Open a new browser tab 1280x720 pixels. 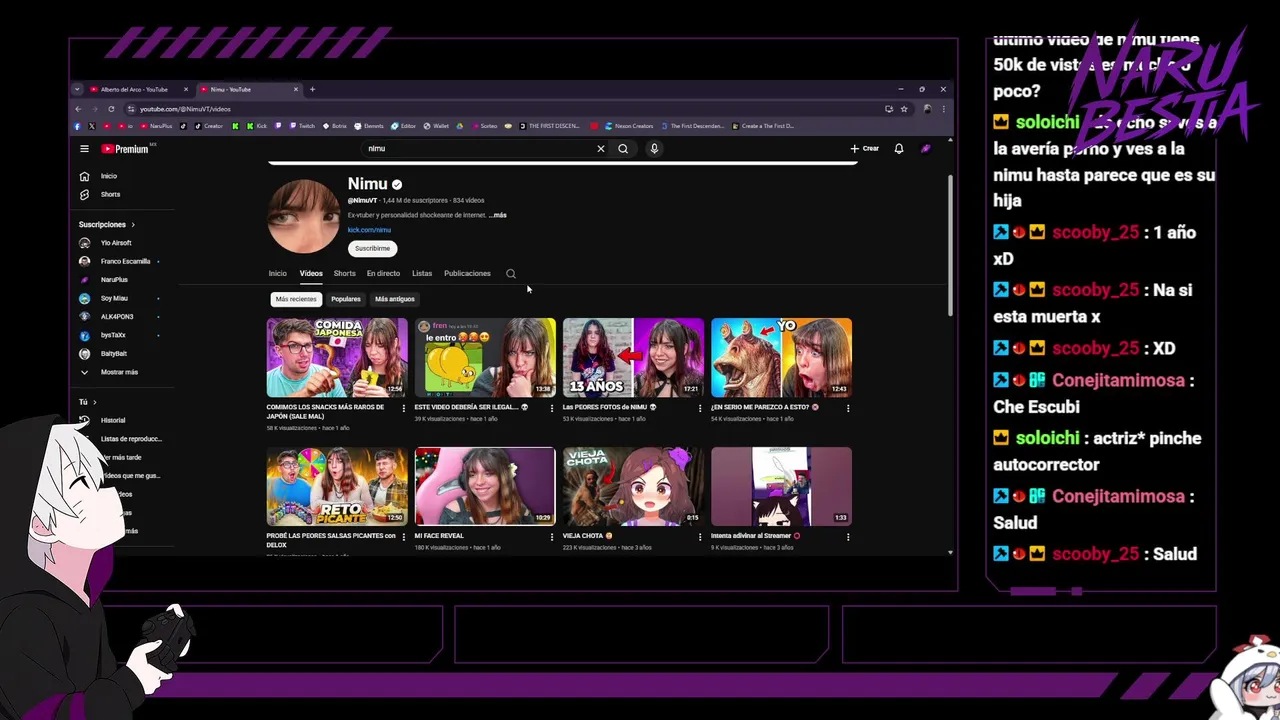coord(312,89)
